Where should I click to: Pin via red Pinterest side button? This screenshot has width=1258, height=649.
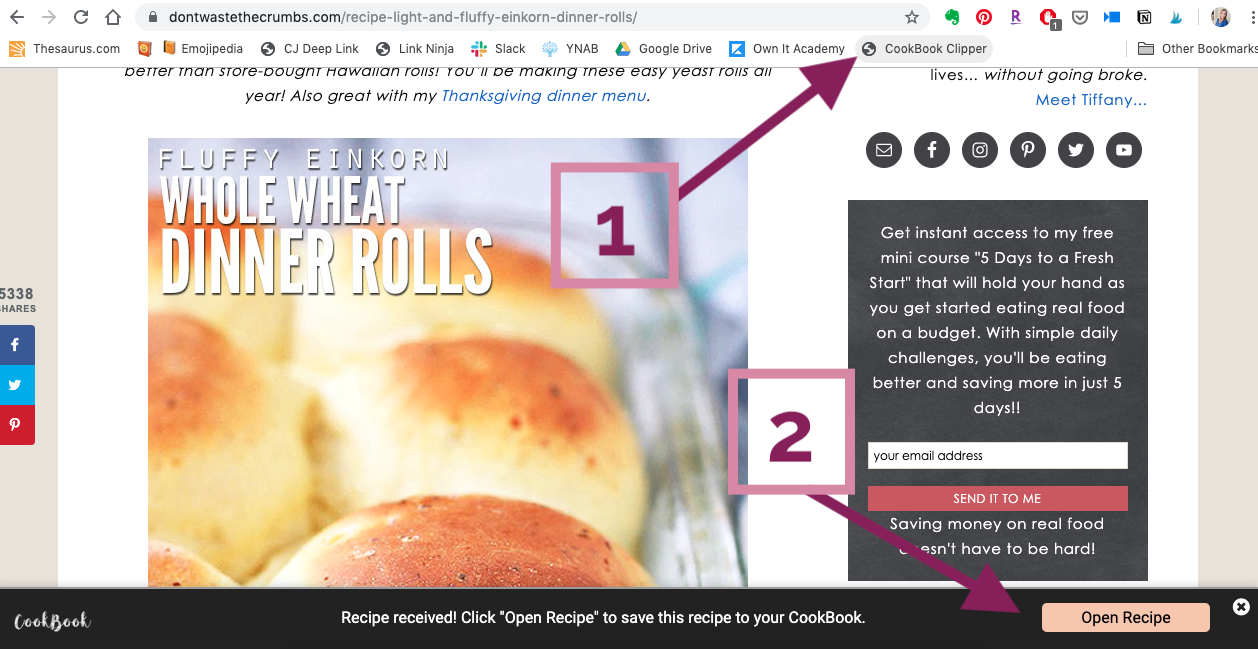pos(16,425)
